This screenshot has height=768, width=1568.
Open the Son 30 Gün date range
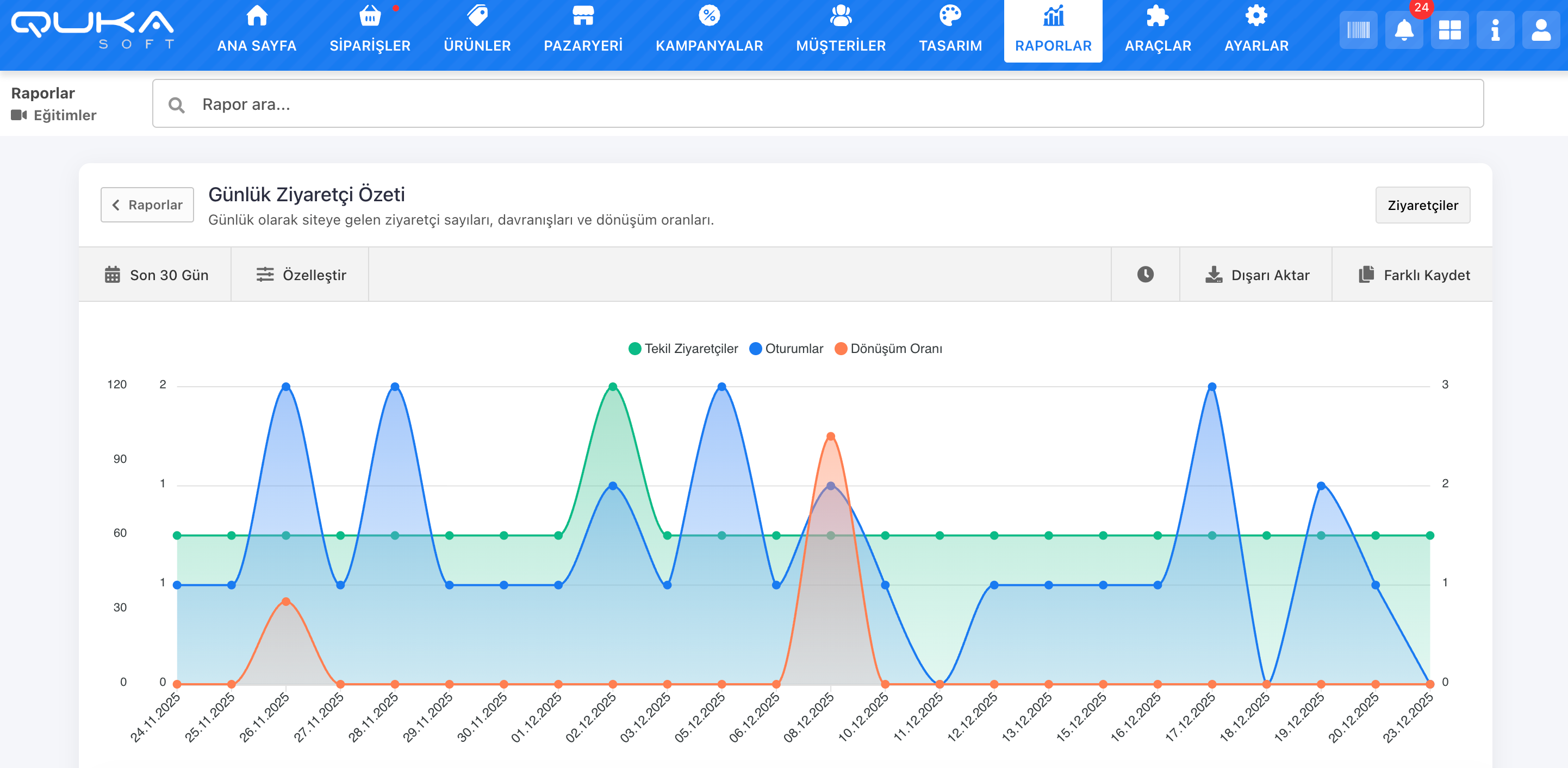pyautogui.click(x=156, y=275)
